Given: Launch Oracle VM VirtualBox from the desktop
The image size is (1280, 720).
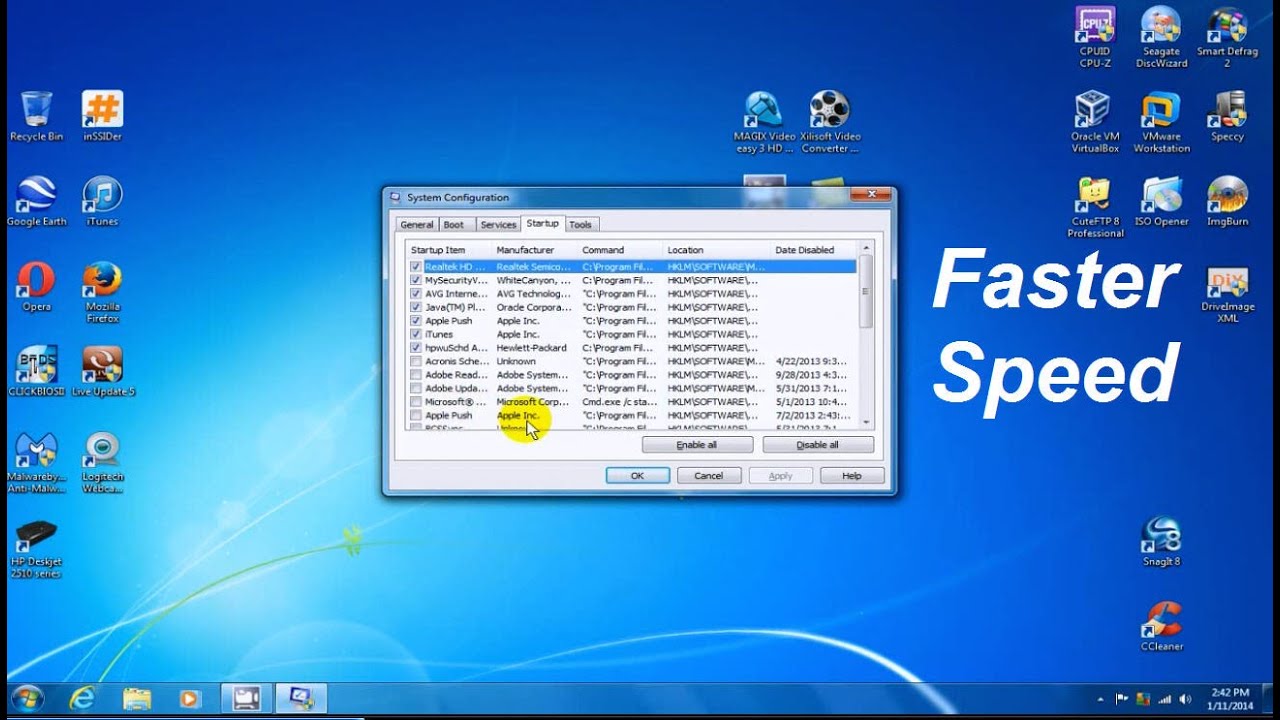Looking at the screenshot, I should (x=1095, y=122).
